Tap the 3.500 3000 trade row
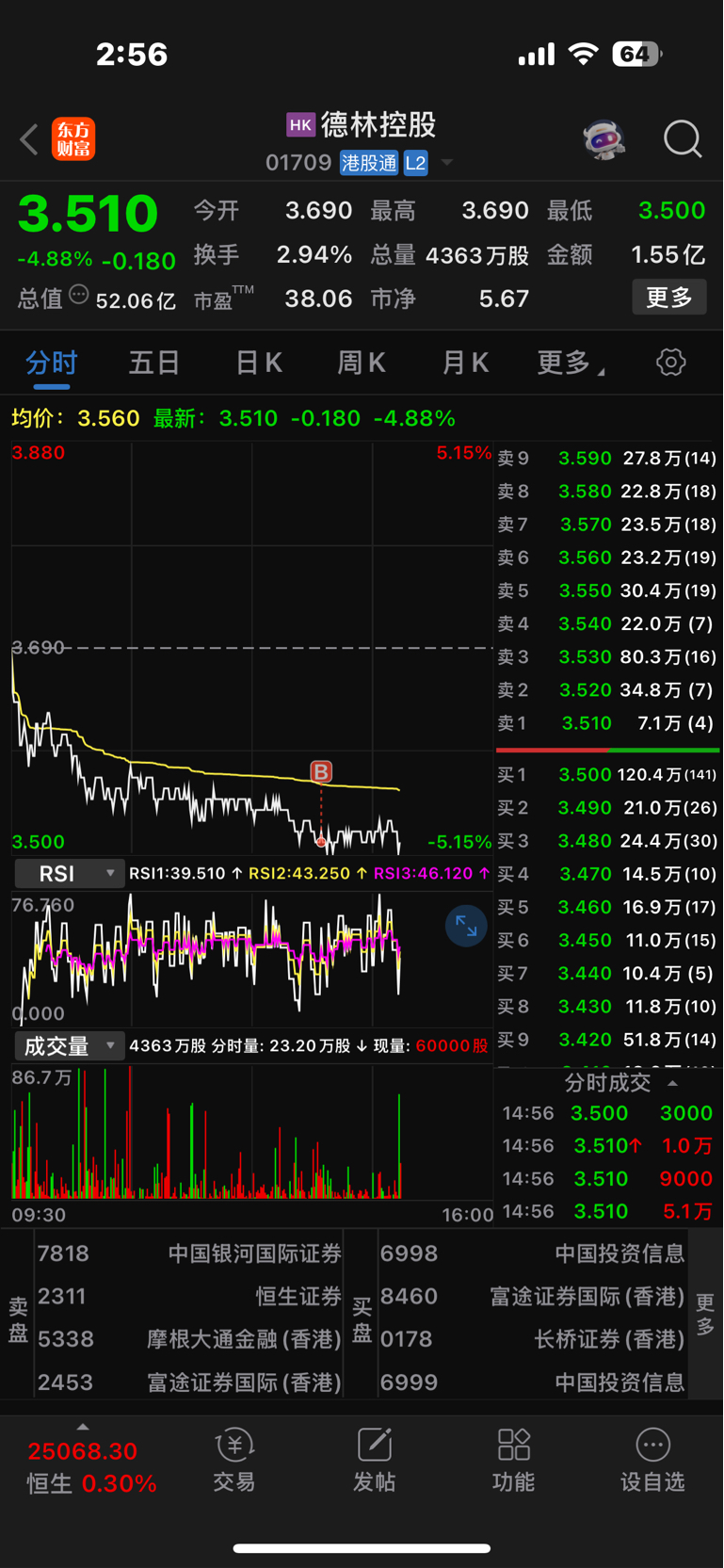Image resolution: width=724 pixels, height=1568 pixels. coord(607,1113)
